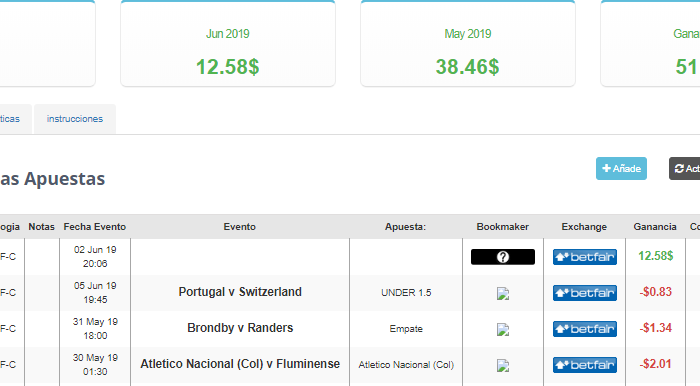The image size is (700, 386).
Task: Click the May 2019 earnings card
Action: click(468, 44)
